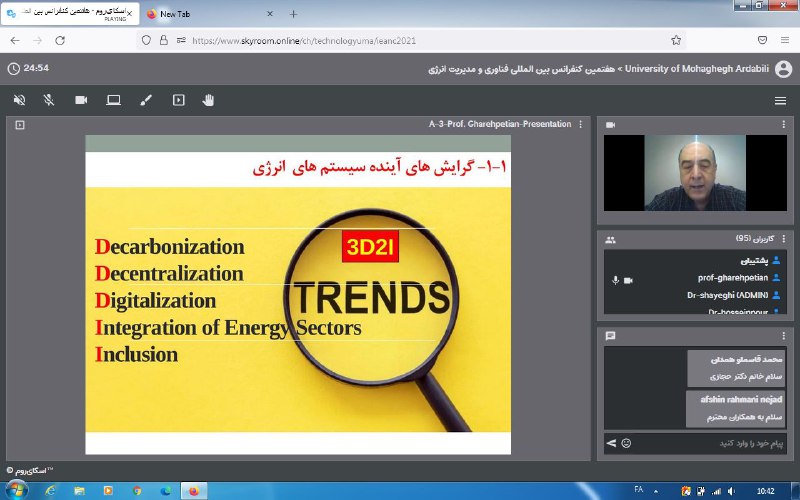Open Windows Explorer from the taskbar
Screen dimensions: 800x500
(x=79, y=491)
